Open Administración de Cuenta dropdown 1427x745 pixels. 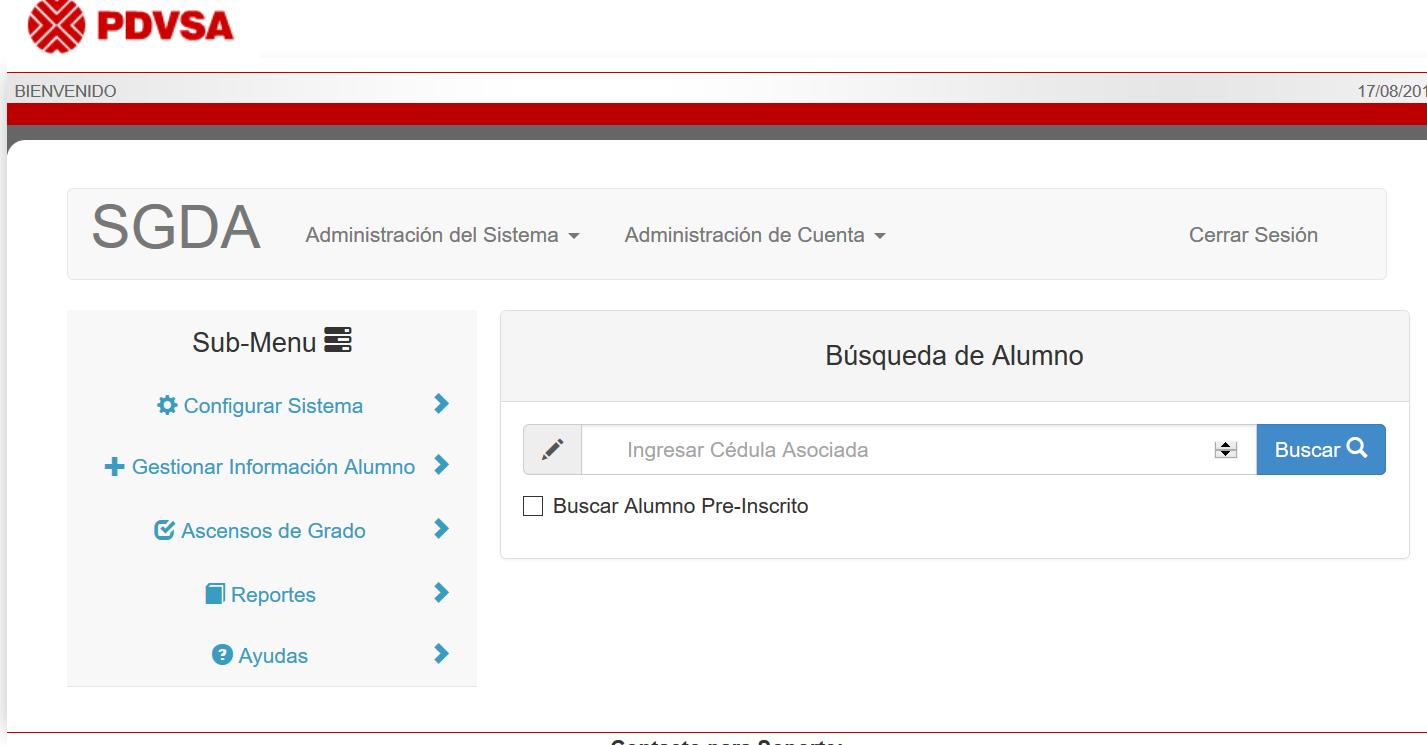pos(755,235)
